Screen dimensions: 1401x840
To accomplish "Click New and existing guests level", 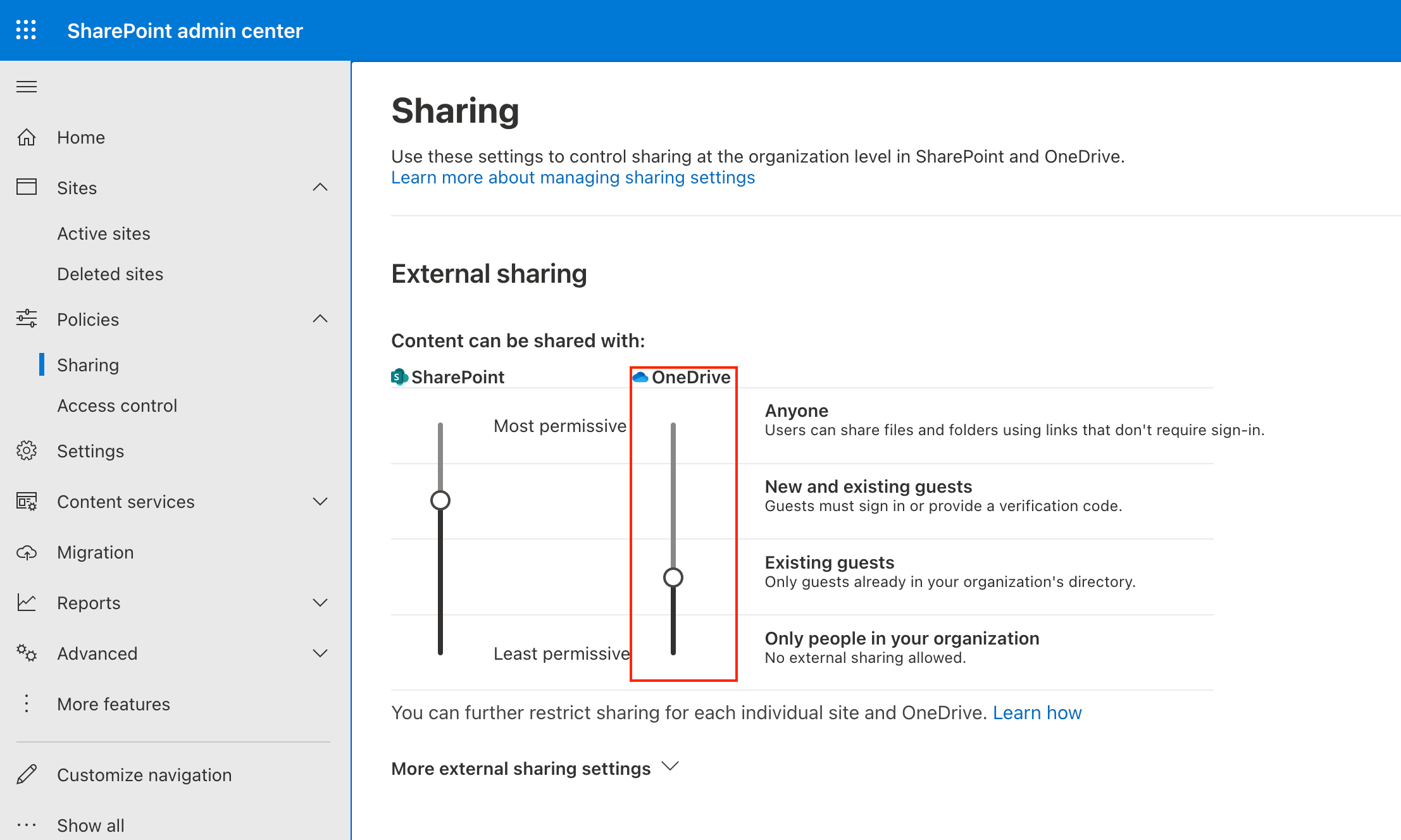I will pyautogui.click(x=868, y=486).
